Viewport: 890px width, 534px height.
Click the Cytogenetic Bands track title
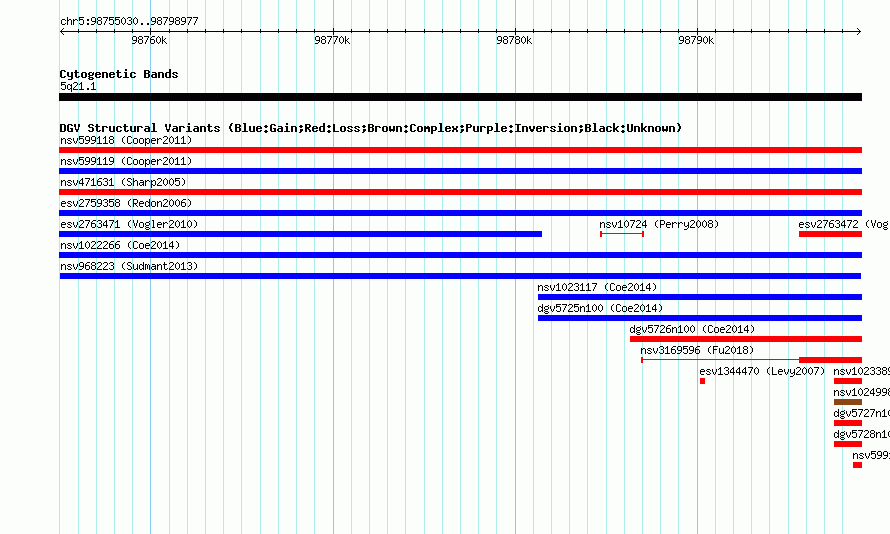pyautogui.click(x=119, y=74)
